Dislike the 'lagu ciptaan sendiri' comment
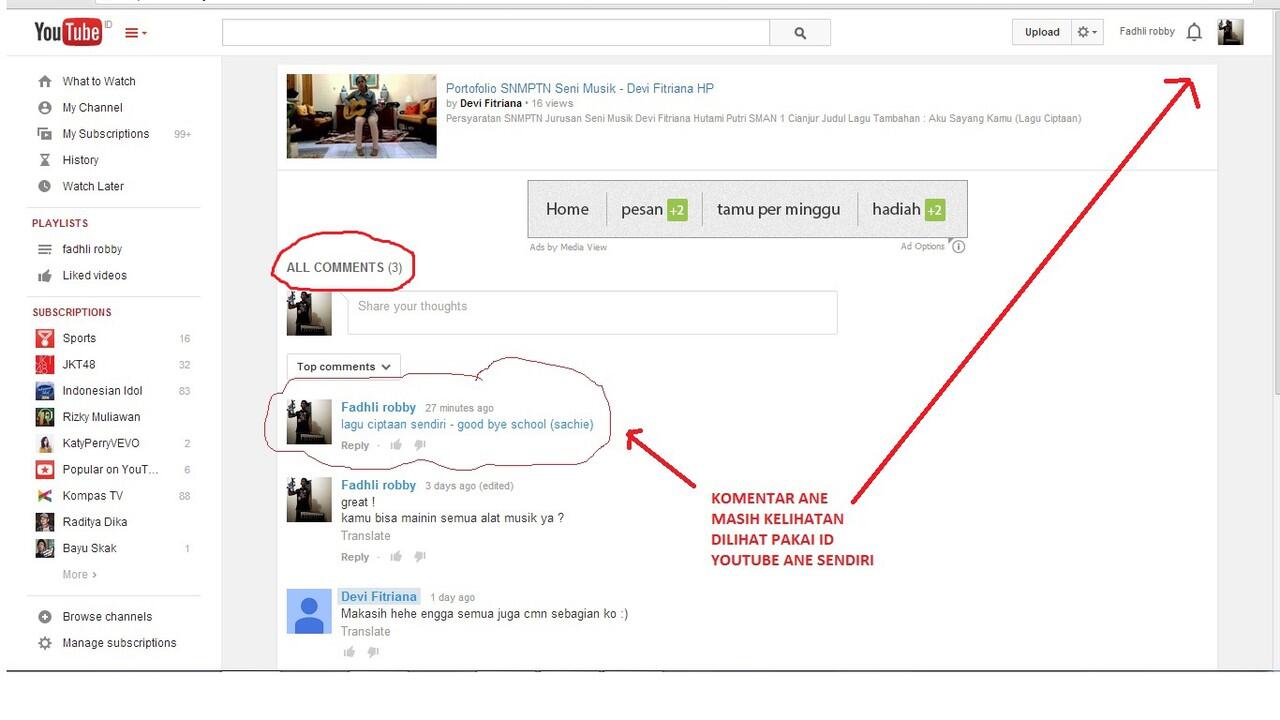Screen dimensions: 1280x720 pyautogui.click(x=420, y=445)
